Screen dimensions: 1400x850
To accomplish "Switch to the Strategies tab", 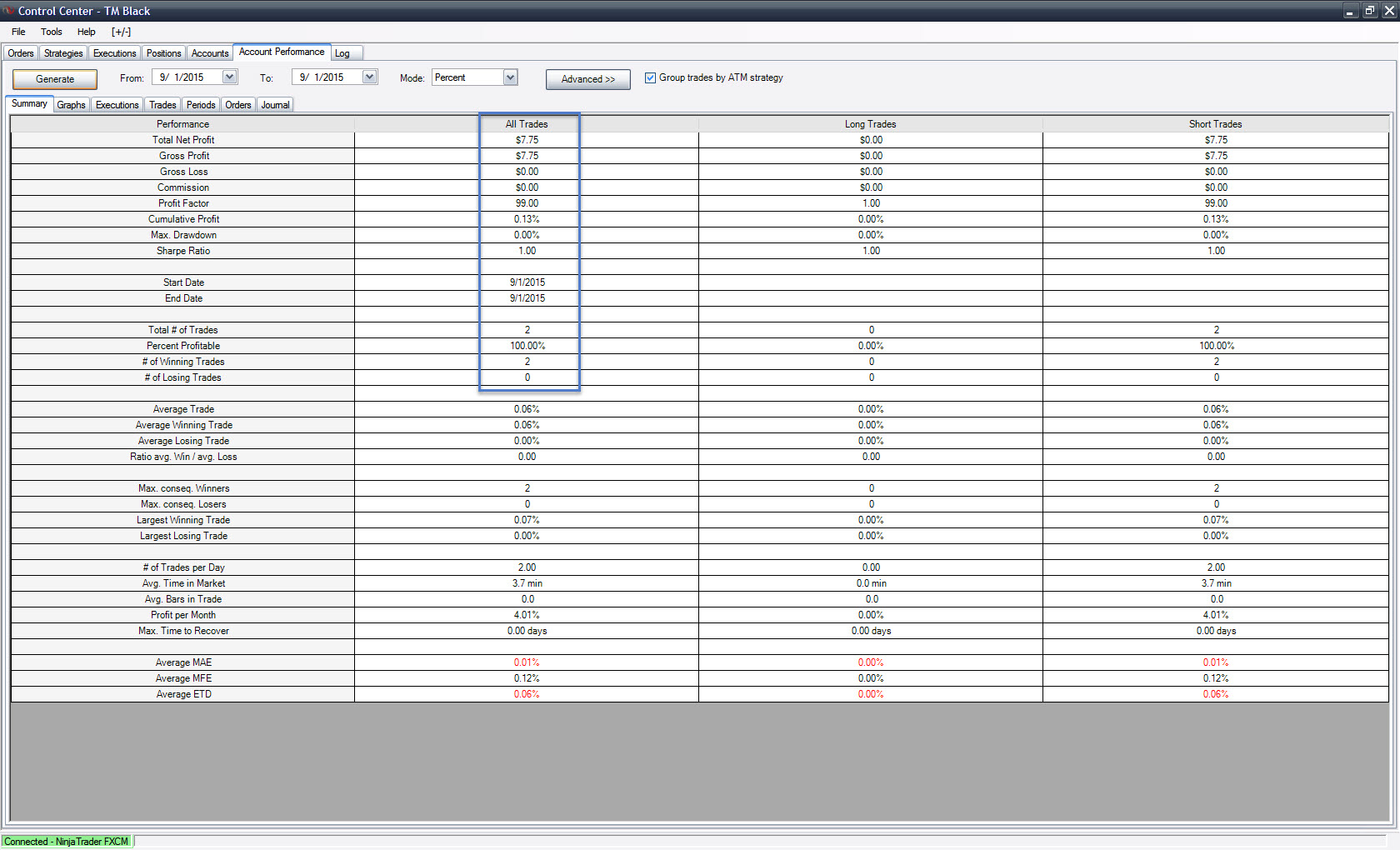I will tap(63, 53).
